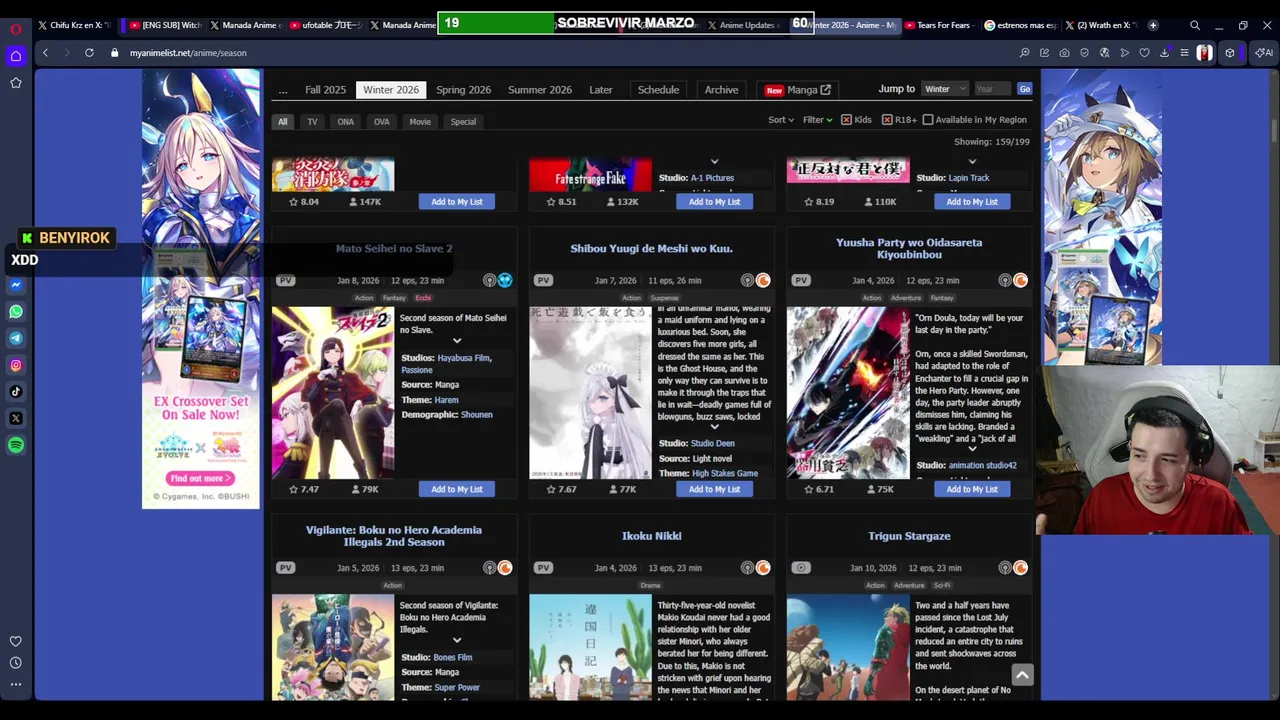Select the ONA type filter tab

(345, 122)
